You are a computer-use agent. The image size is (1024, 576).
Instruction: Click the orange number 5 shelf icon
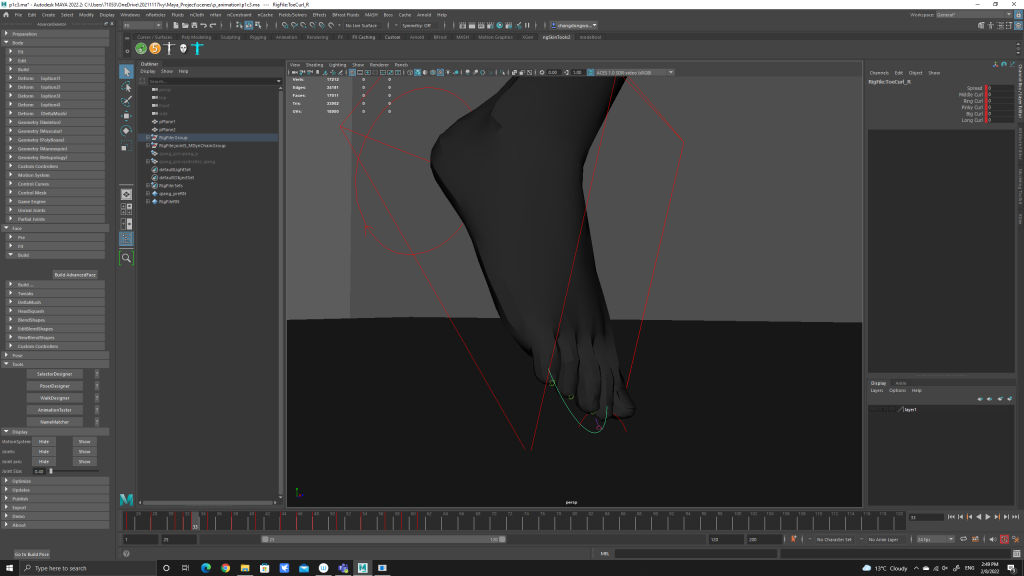pos(155,48)
